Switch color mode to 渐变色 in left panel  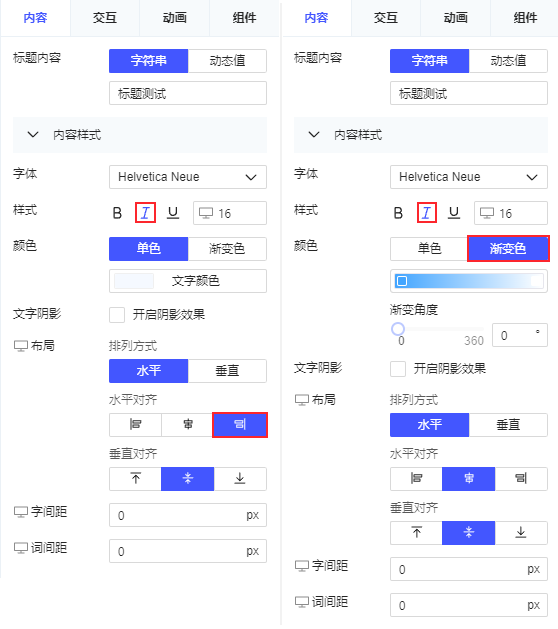[x=227, y=249]
